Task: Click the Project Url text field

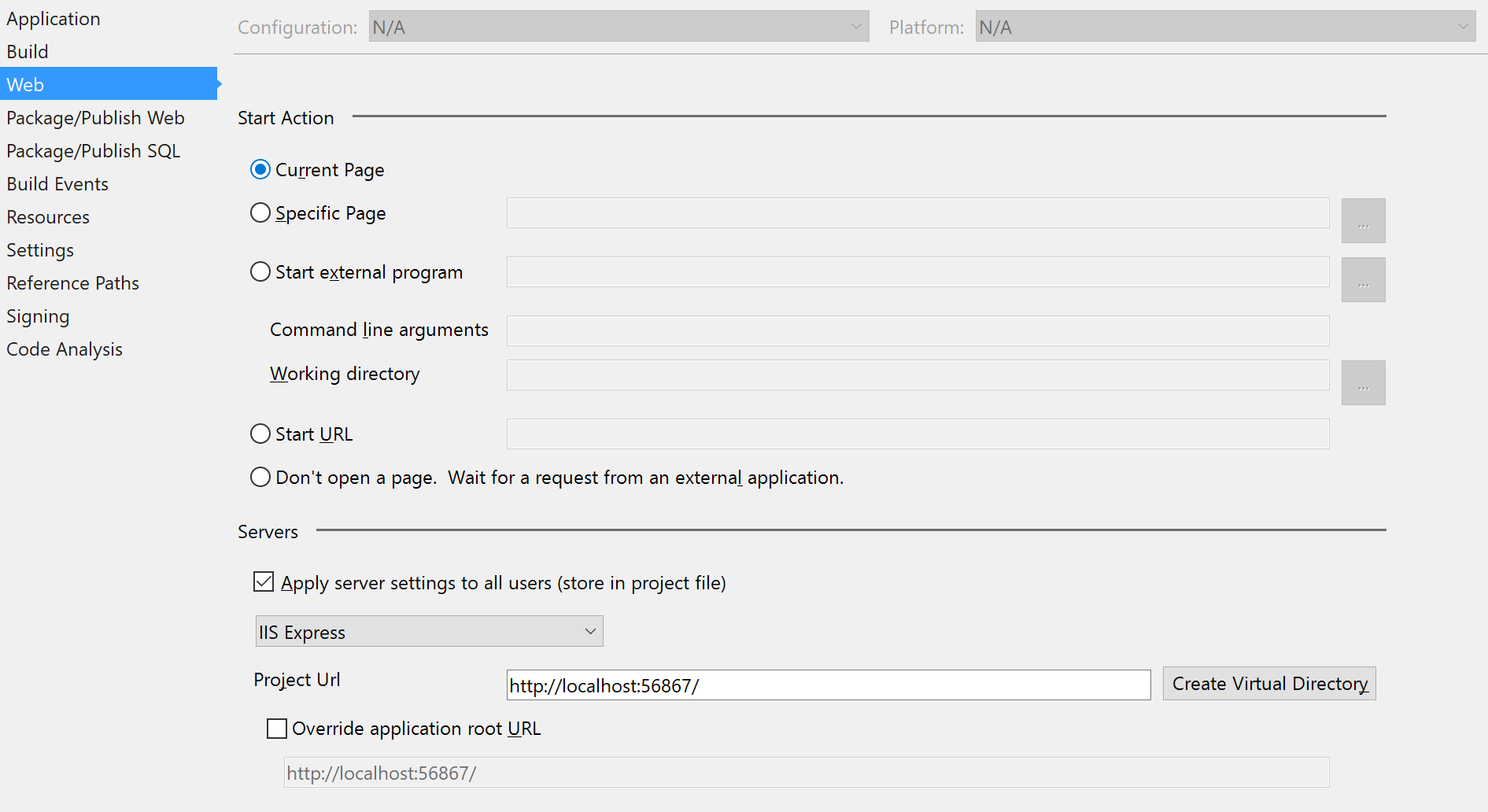Action: (x=828, y=685)
